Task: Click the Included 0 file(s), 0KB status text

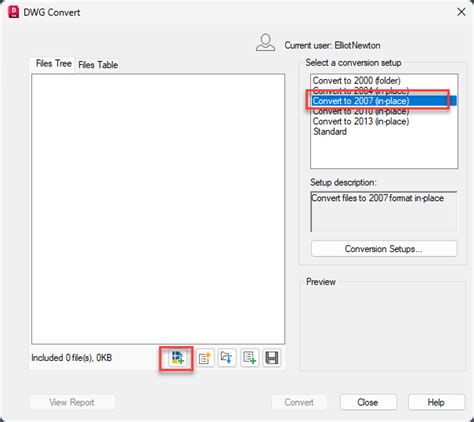Action: point(72,358)
